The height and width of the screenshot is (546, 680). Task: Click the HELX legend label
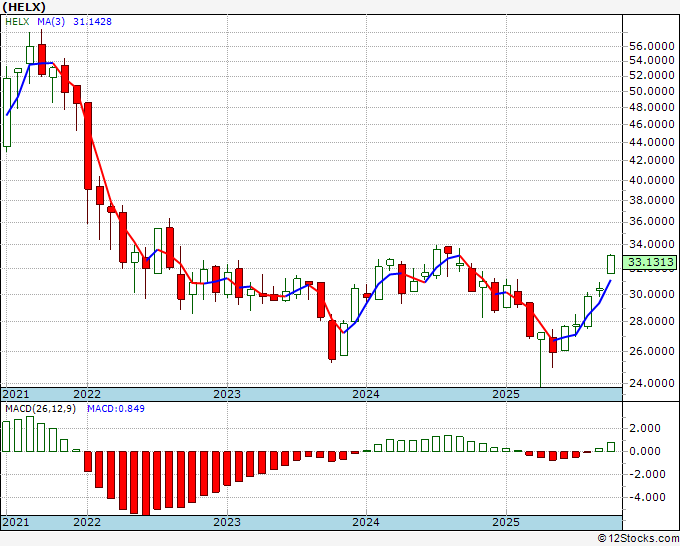[17, 22]
